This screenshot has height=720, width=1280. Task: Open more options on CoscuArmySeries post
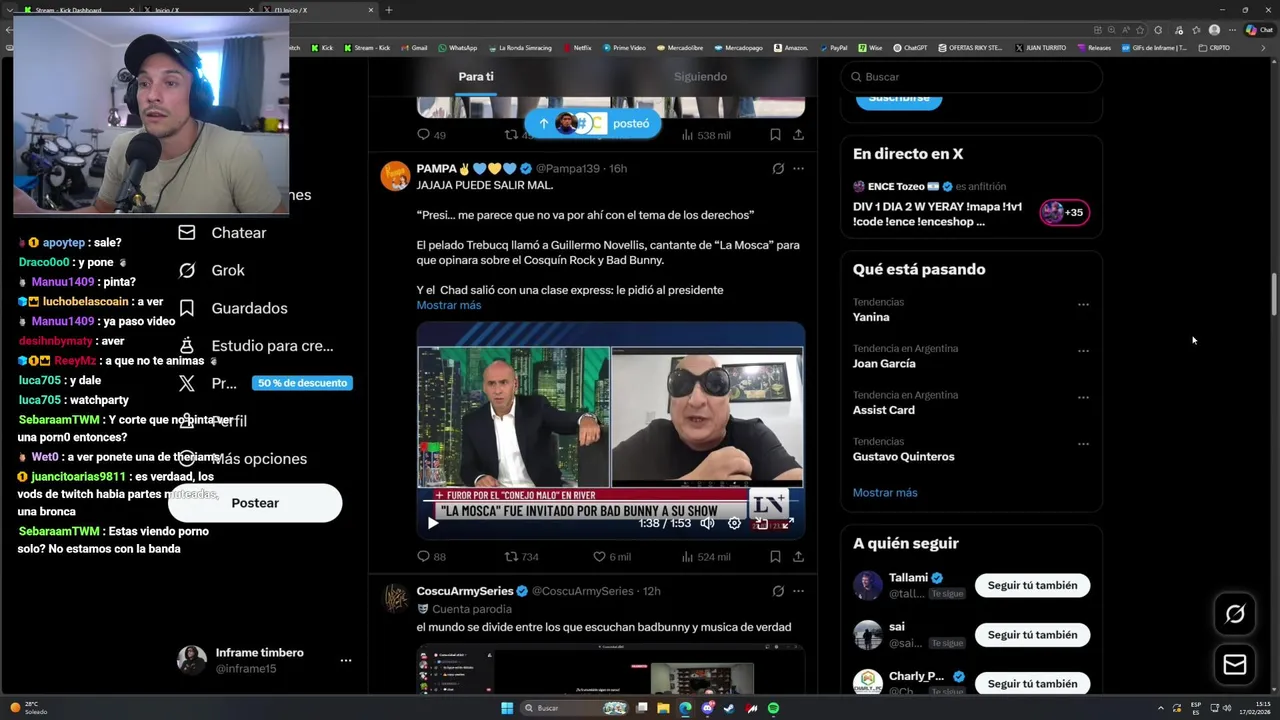point(798,591)
